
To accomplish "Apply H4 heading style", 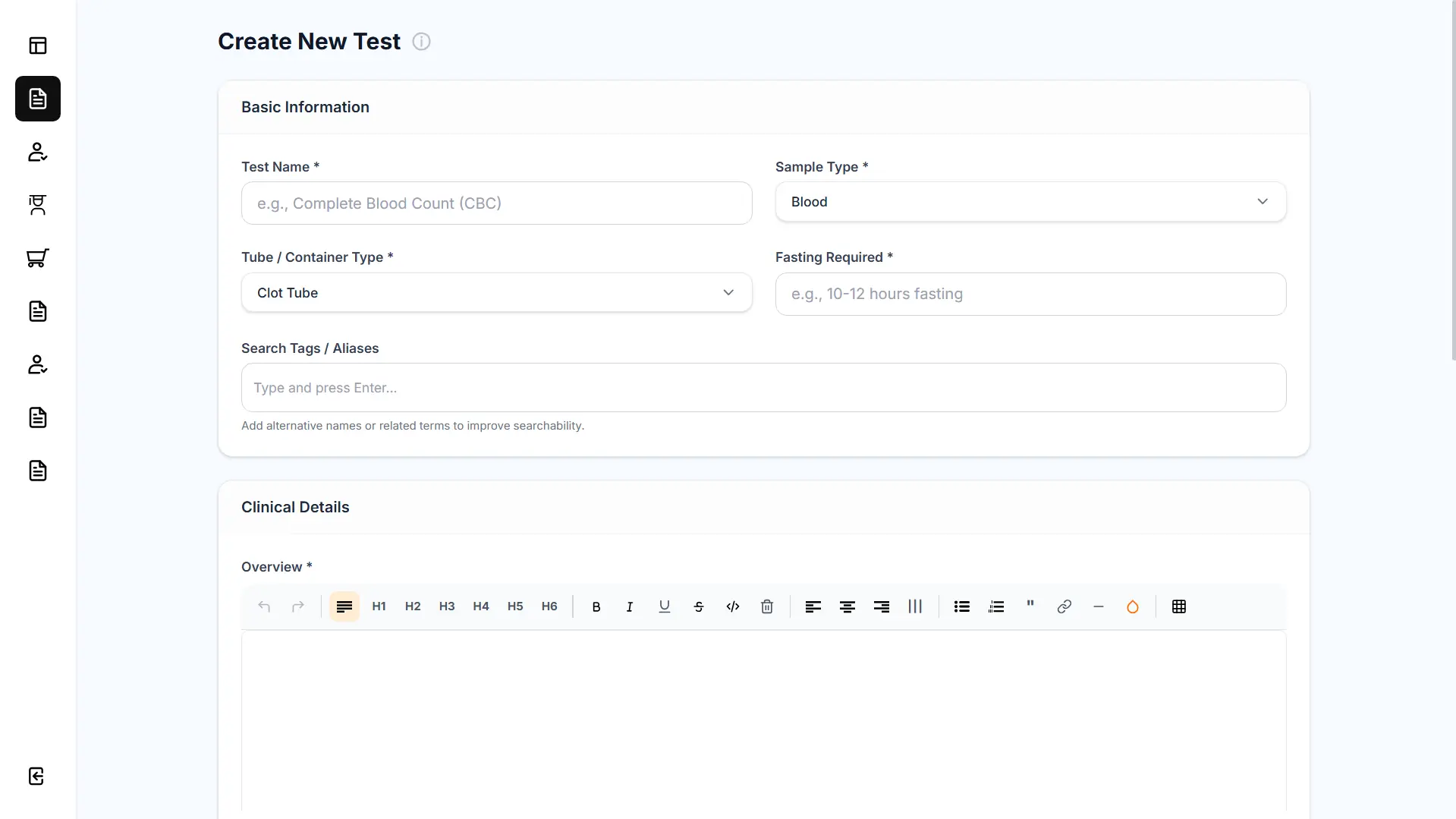I will click(481, 606).
